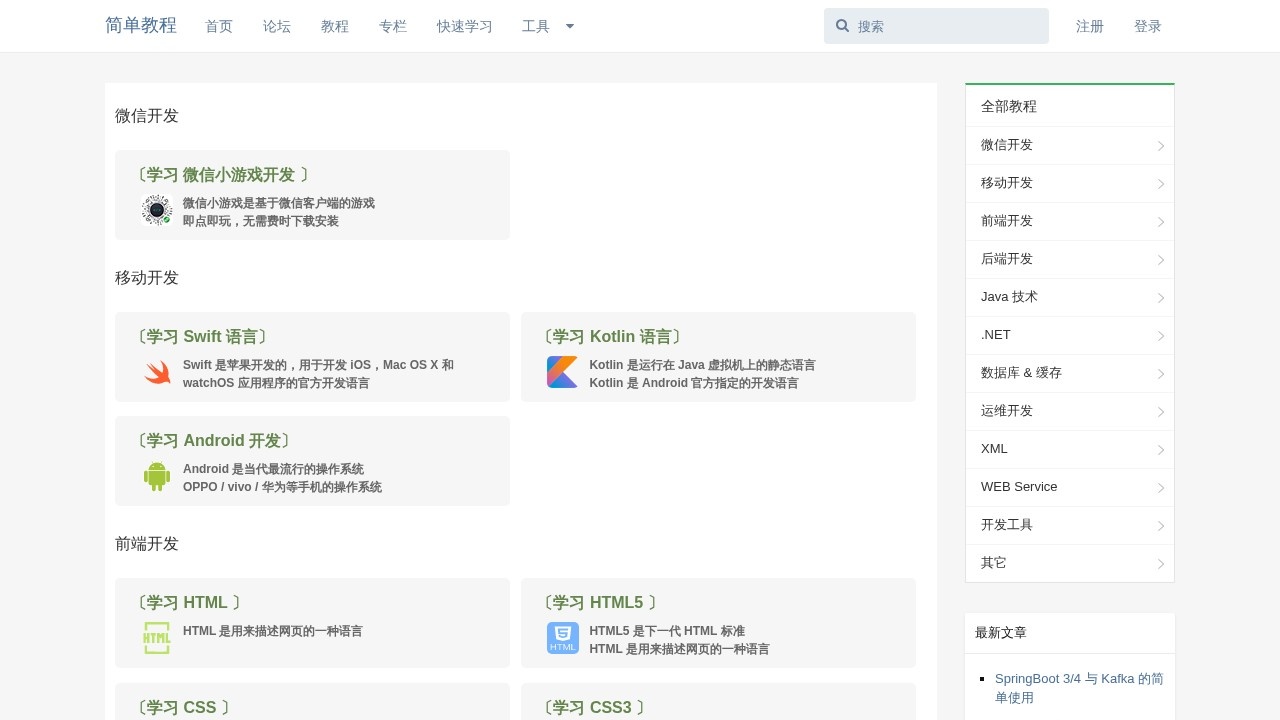Open the 论坛 menu item
The image size is (1280, 720).
click(x=277, y=27)
